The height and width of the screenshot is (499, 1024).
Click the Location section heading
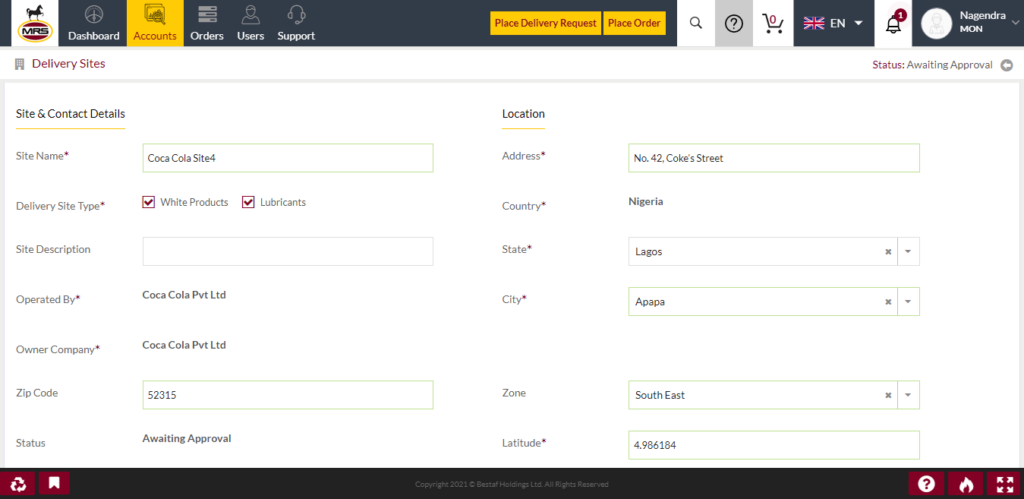click(523, 114)
